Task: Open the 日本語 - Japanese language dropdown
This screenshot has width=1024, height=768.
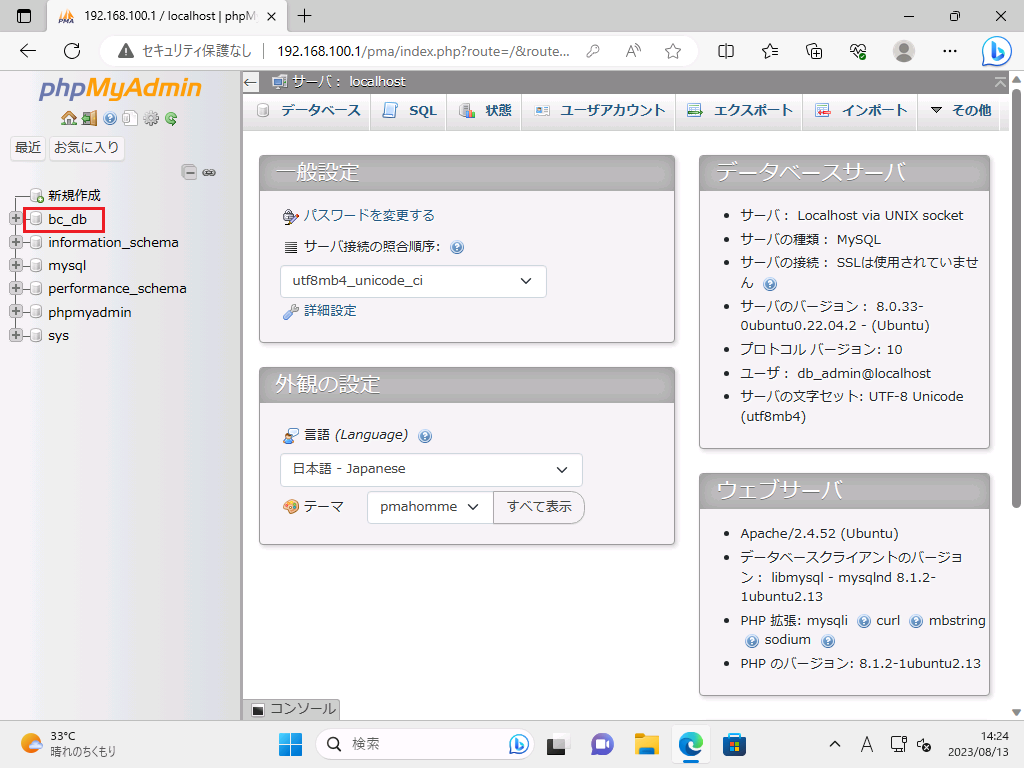Action: tap(431, 469)
